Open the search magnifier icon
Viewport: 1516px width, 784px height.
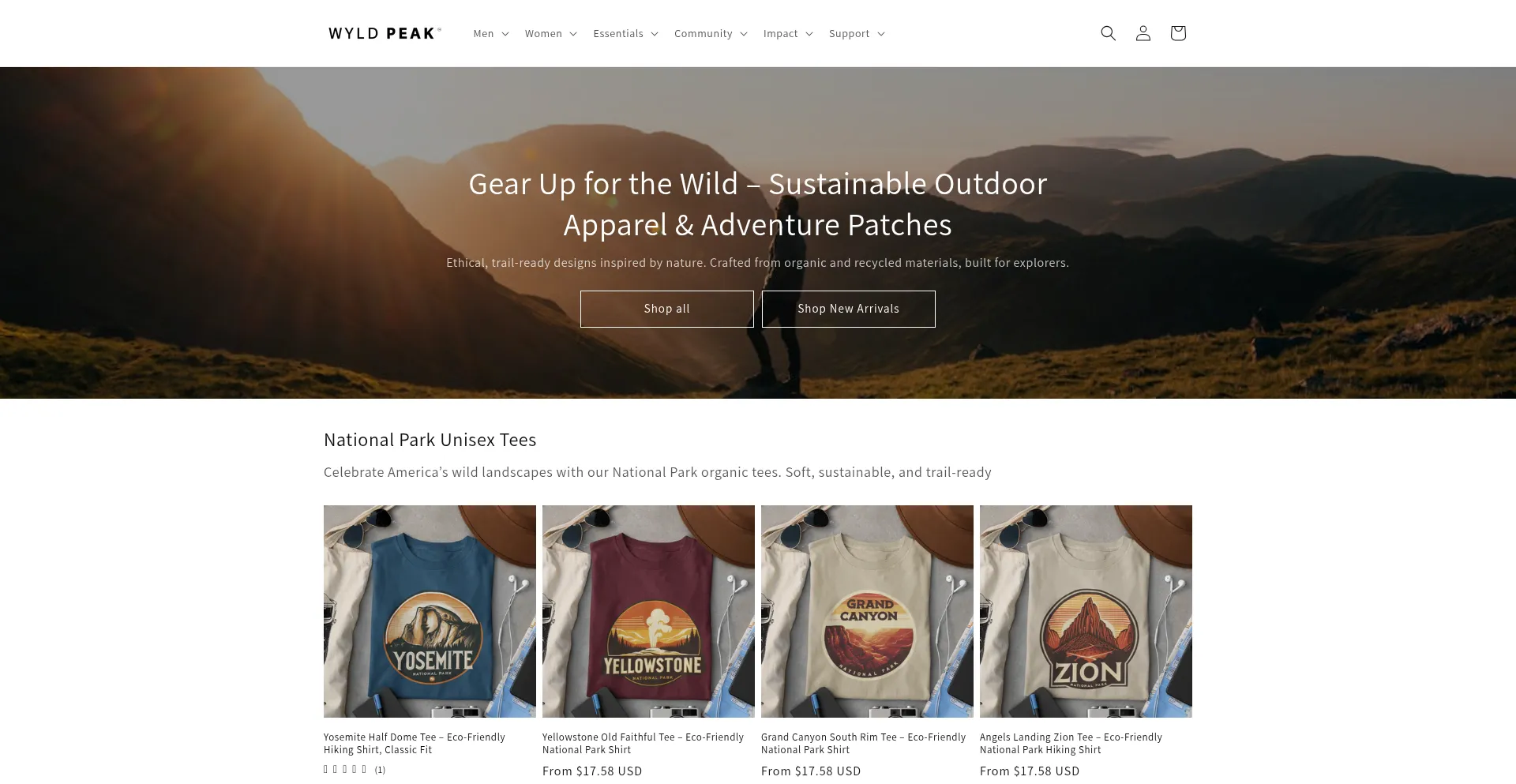[1108, 33]
